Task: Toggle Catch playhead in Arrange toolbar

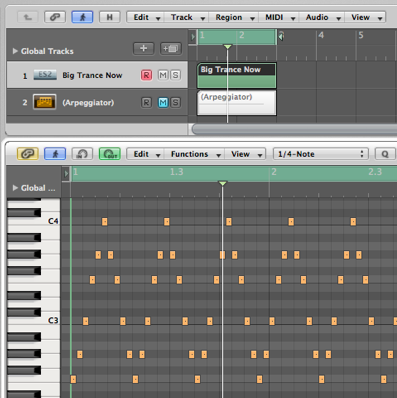Action: point(82,17)
